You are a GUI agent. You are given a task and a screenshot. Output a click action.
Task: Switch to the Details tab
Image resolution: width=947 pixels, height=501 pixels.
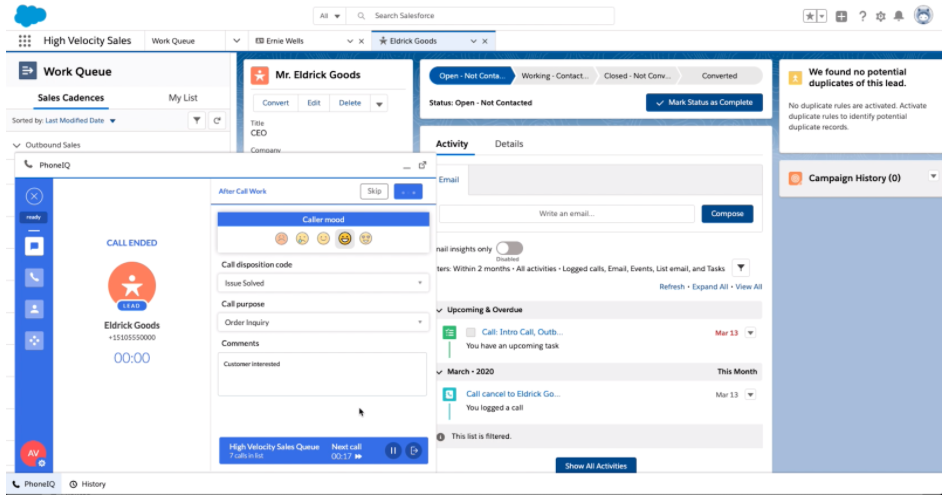(x=509, y=144)
